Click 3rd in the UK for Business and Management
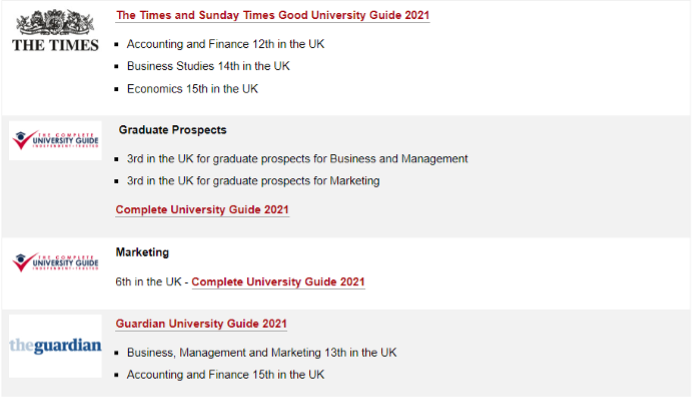 click(x=297, y=159)
